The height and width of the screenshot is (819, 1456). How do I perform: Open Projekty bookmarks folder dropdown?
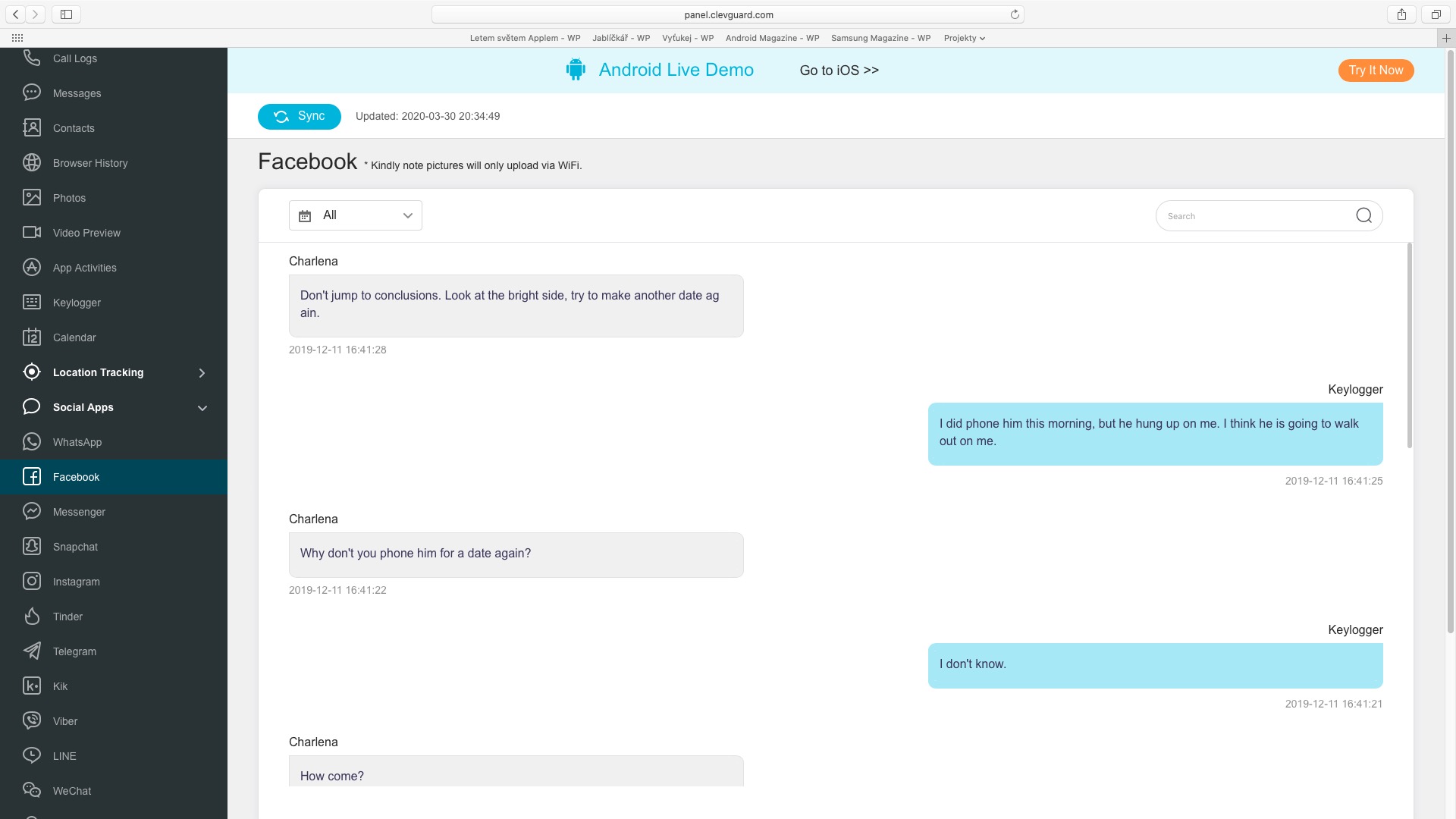click(x=964, y=38)
